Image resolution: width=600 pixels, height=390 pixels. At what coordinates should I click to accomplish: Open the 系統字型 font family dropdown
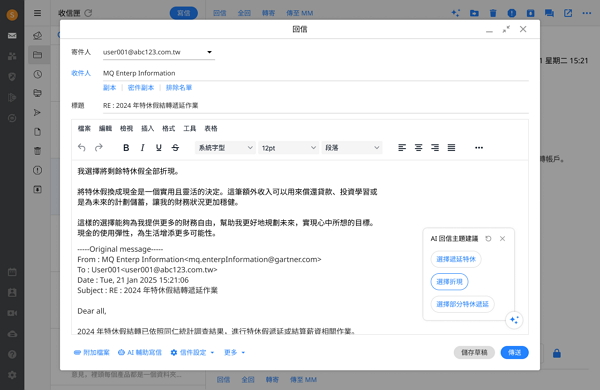[225, 148]
